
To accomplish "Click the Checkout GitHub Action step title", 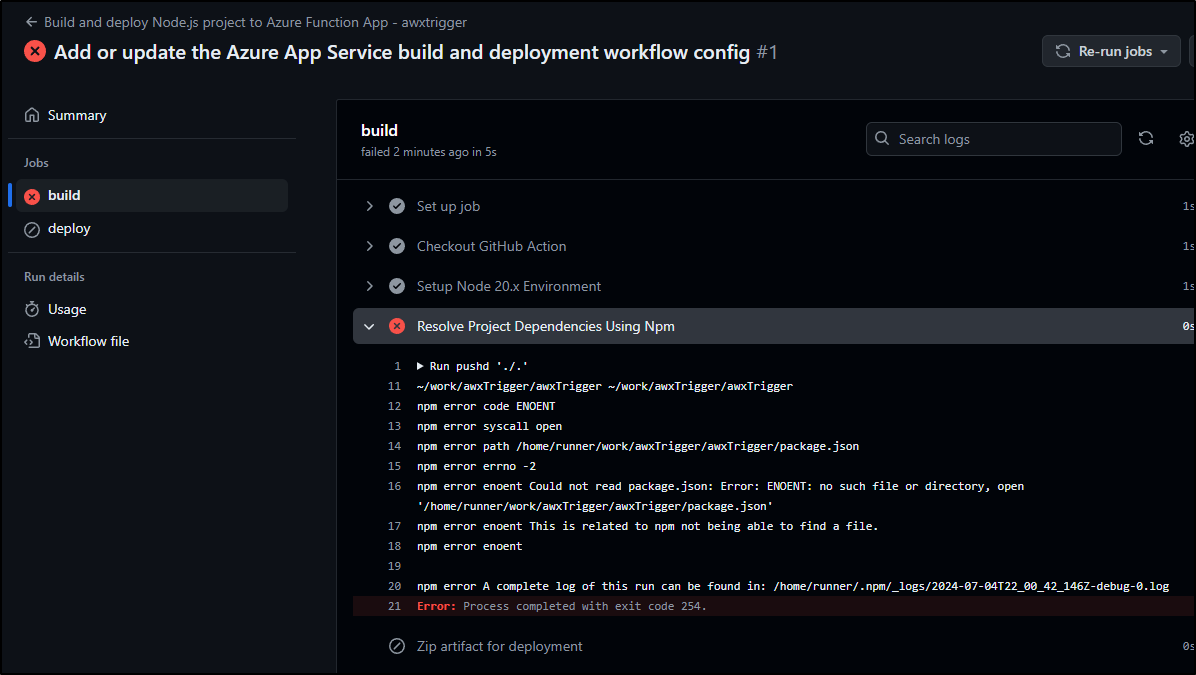I will [491, 246].
